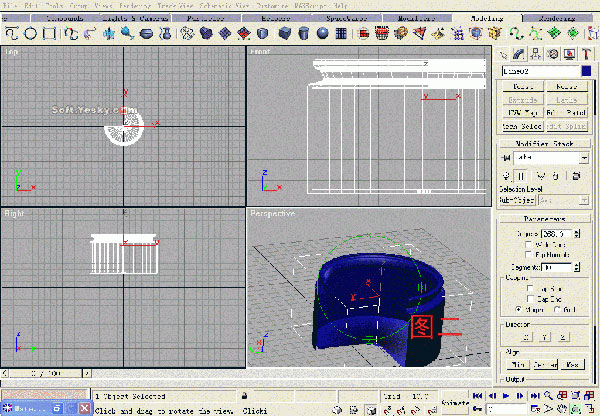Collapse the Parameters rollout
Viewport: 600px width, 416px height.
545,219
